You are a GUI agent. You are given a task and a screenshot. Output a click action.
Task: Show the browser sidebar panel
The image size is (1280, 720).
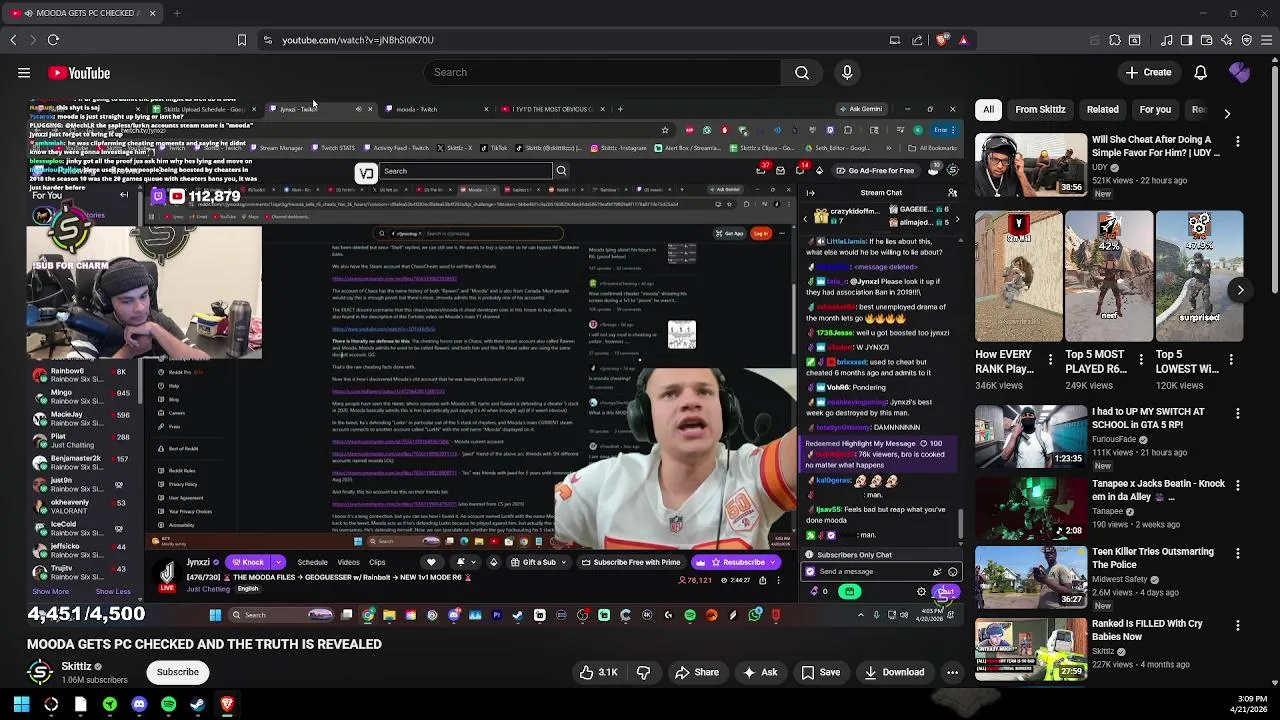coord(1186,40)
